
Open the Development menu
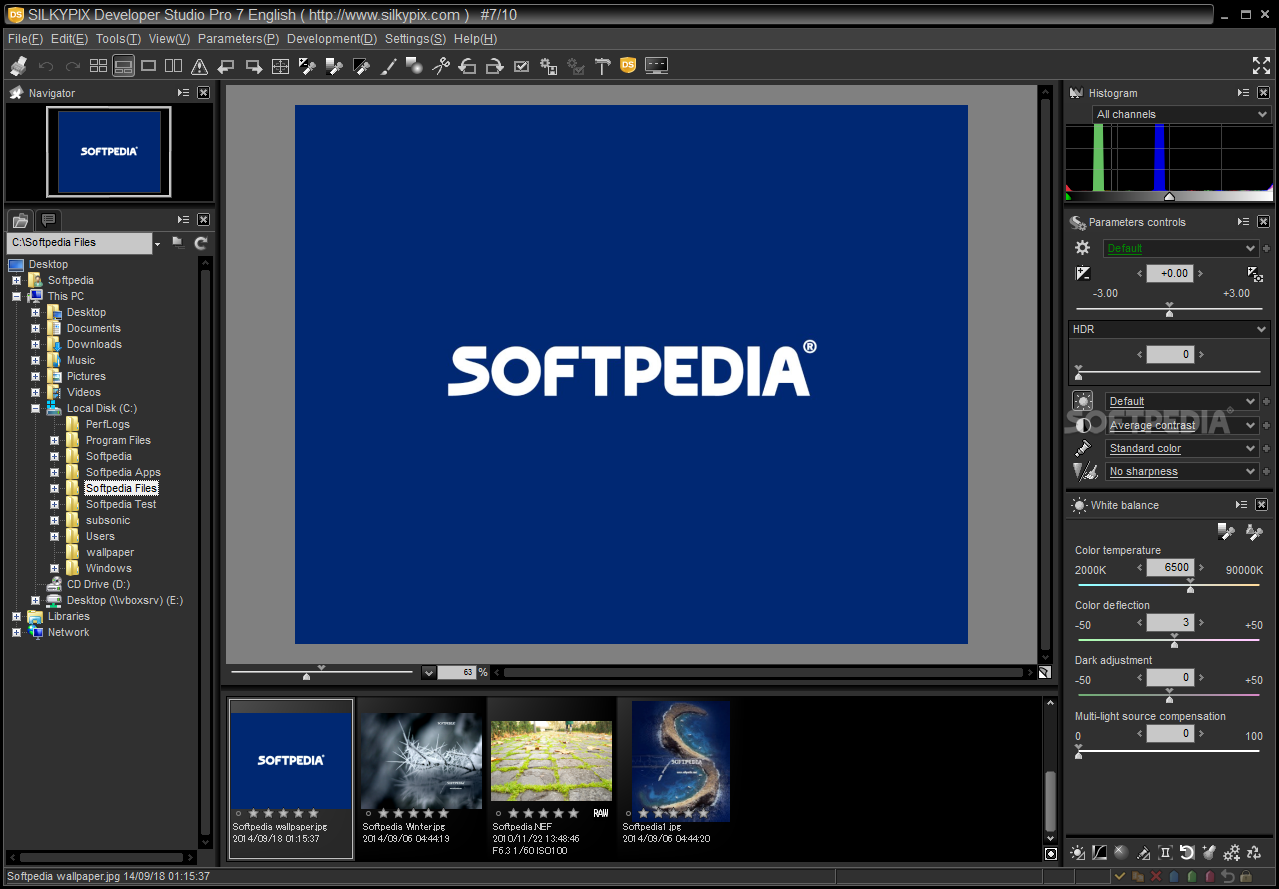point(331,39)
